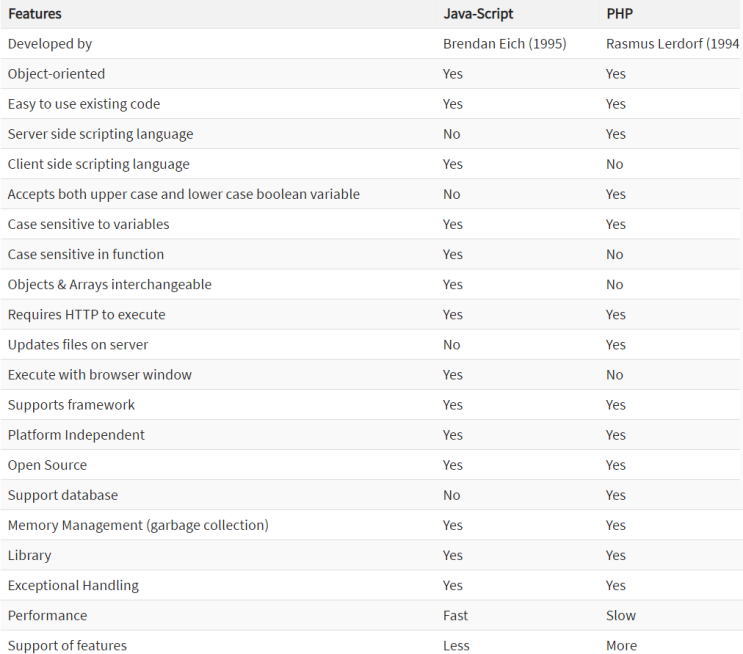
Task: Click Client side scripting language text
Action: pyautogui.click(x=98, y=164)
